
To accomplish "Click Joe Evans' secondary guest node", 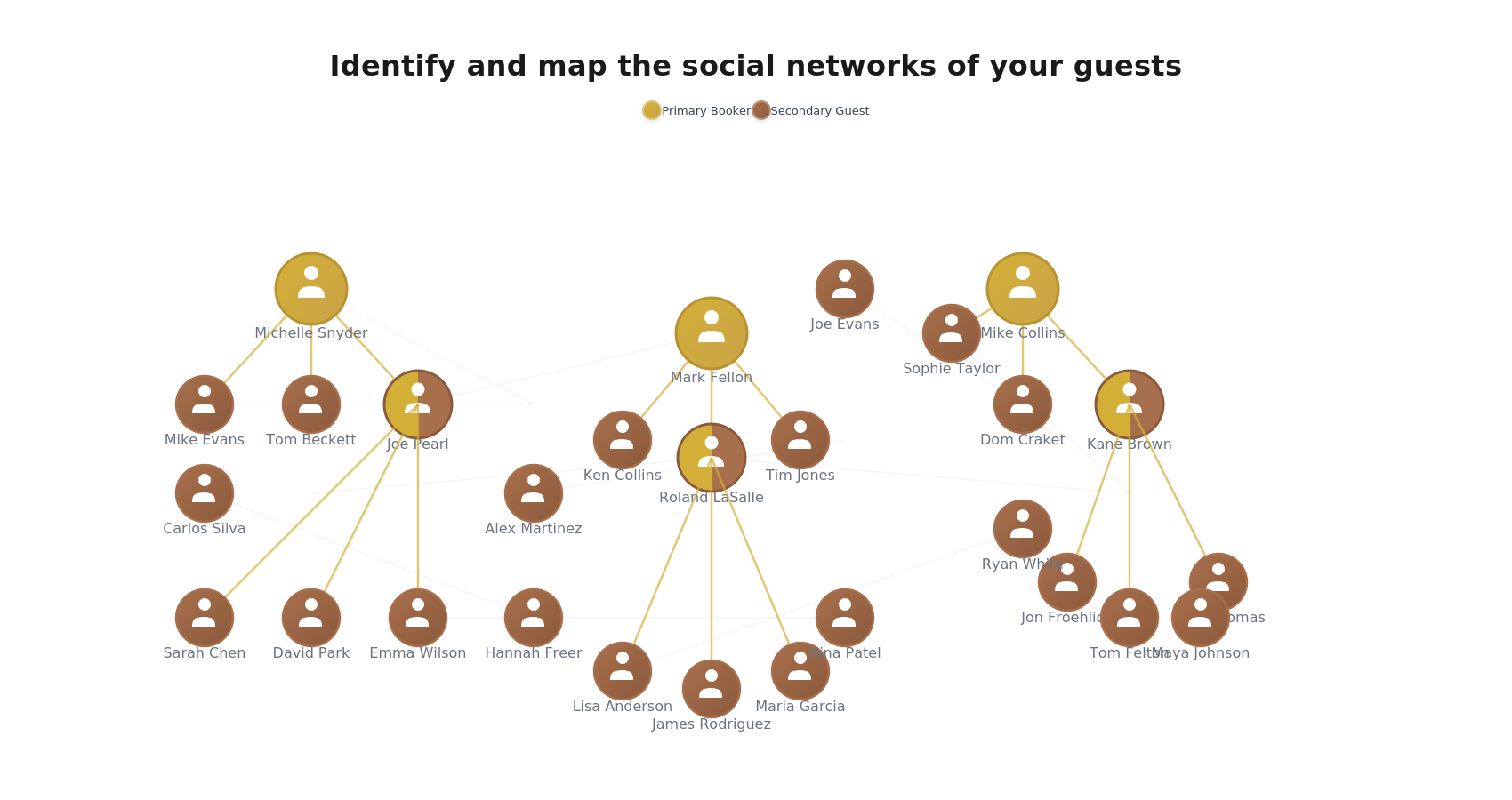I will [x=845, y=289].
